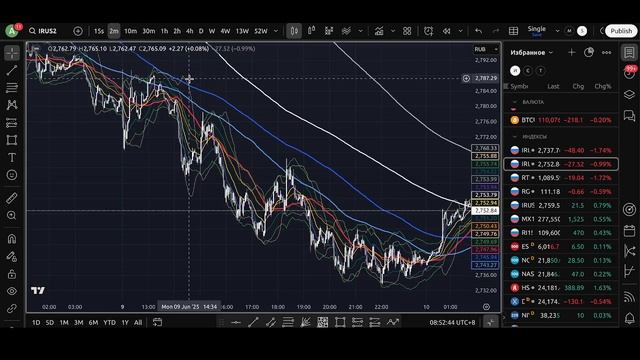Select the 4h timeframe
Image resolution: width=640 pixels, height=360 pixels.
[x=189, y=31]
